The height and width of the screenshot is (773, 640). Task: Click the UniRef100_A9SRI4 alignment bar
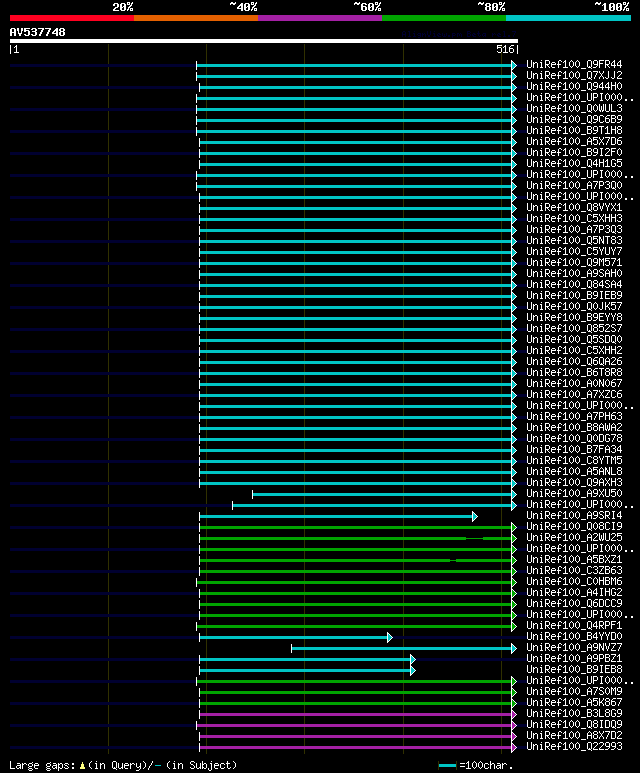tap(339, 516)
